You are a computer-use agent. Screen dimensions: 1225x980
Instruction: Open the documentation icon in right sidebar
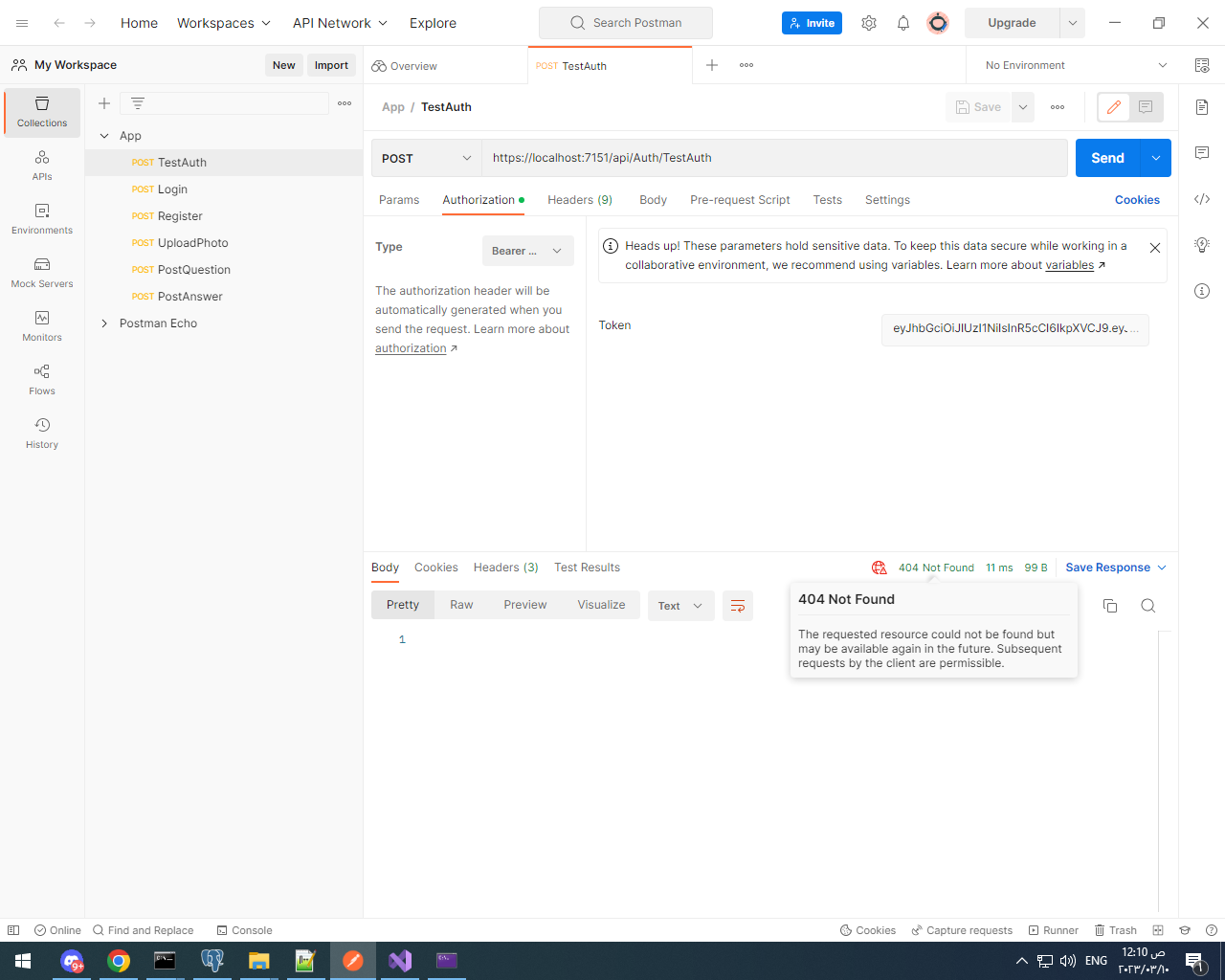[1202, 107]
